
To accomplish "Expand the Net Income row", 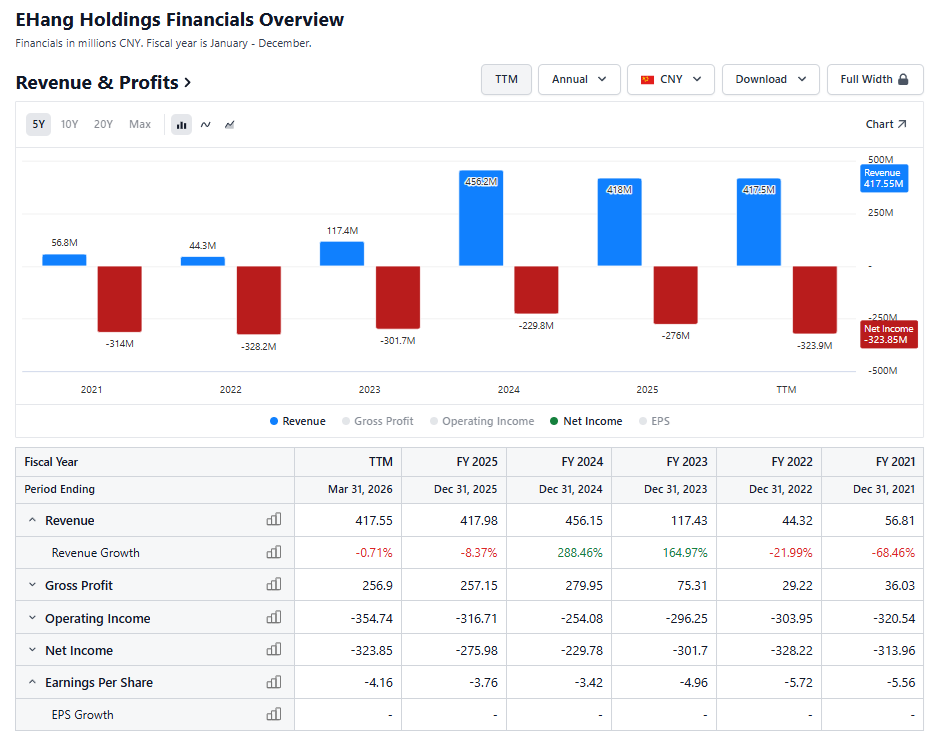I will [x=32, y=650].
